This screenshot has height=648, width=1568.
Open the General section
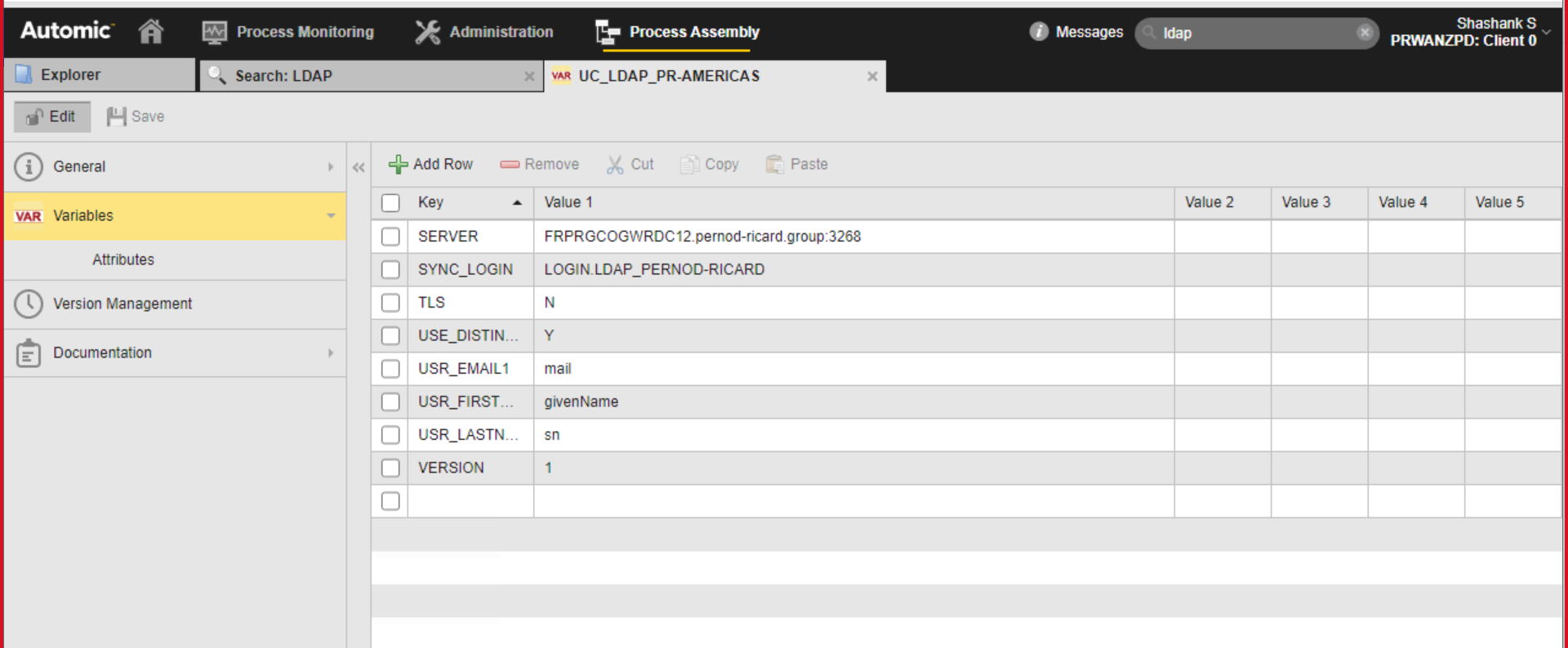pos(175,166)
